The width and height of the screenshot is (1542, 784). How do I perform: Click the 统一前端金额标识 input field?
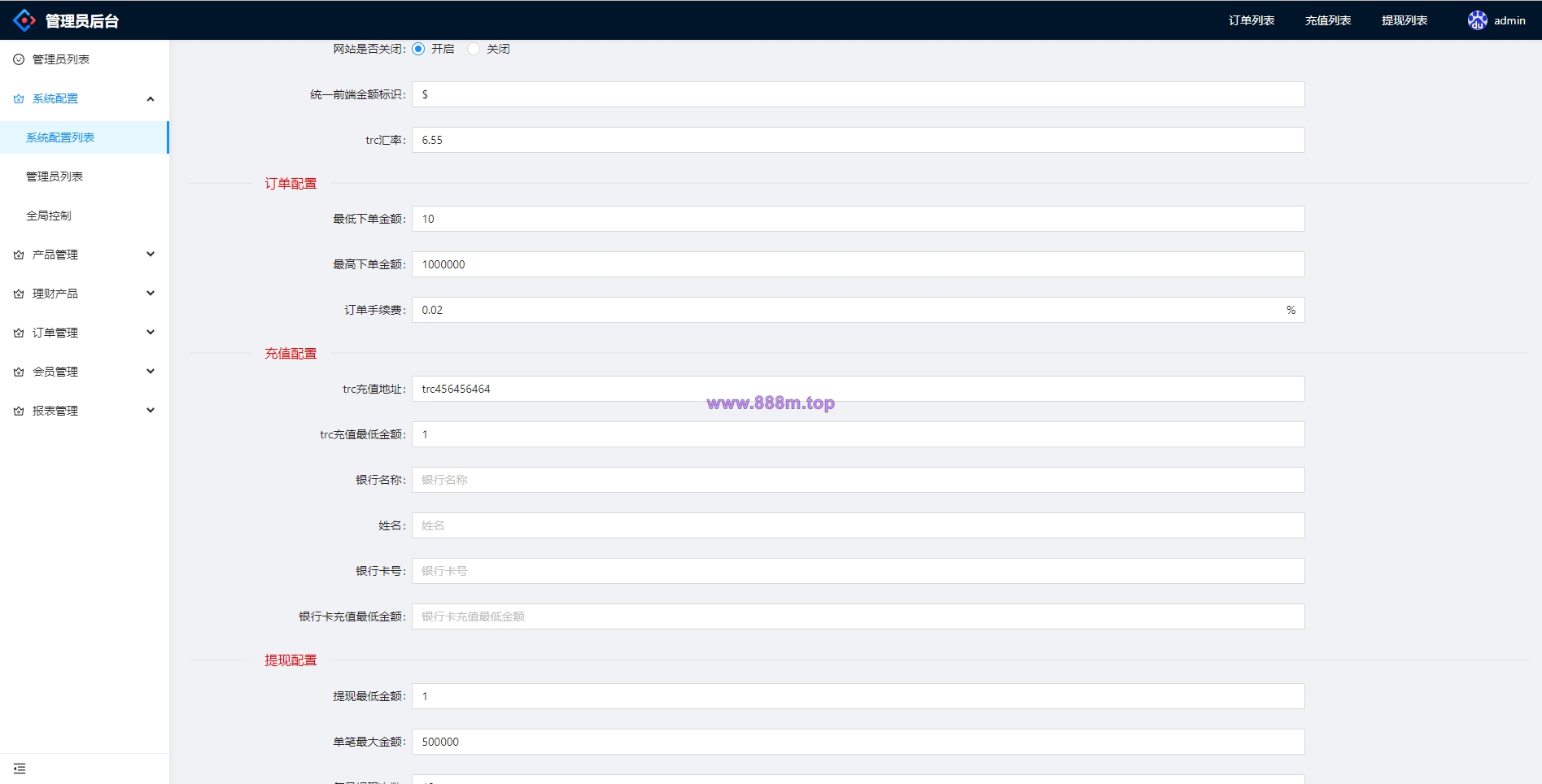[x=858, y=94]
